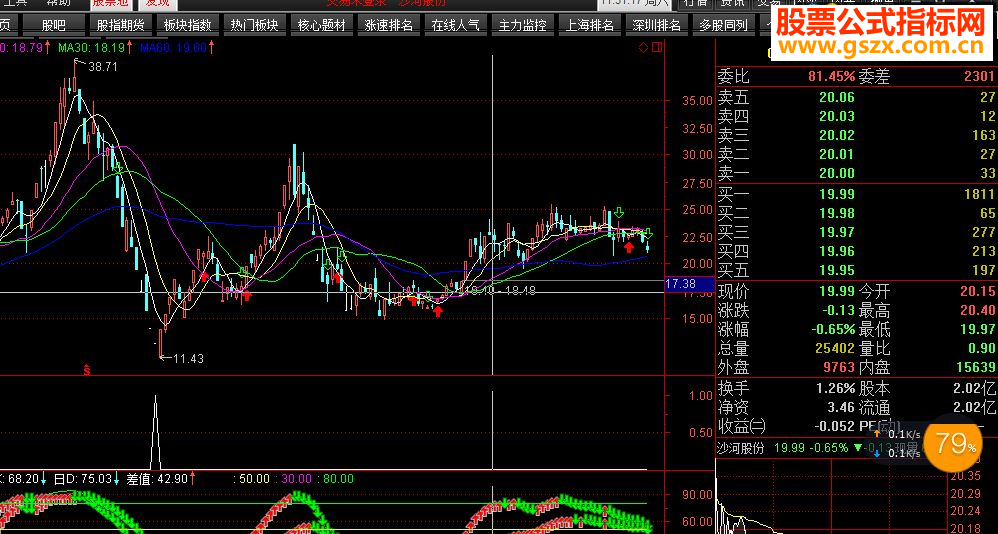Click the red up arrow under the rightmost candles

click(x=629, y=247)
